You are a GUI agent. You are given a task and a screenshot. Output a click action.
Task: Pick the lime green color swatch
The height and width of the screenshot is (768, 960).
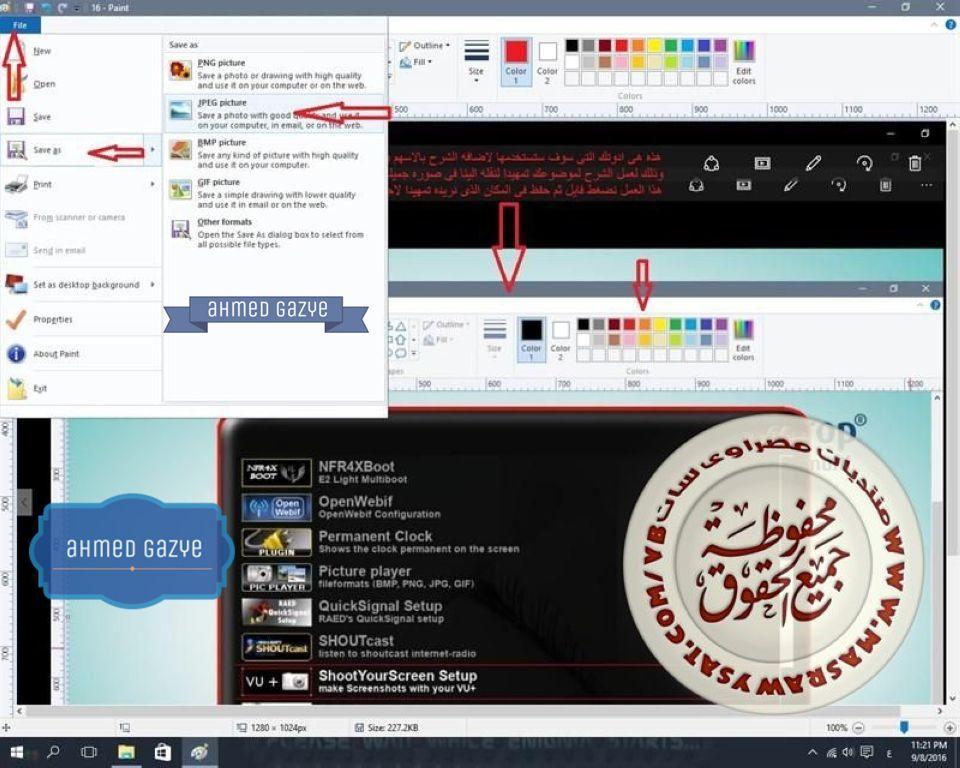coord(671,62)
